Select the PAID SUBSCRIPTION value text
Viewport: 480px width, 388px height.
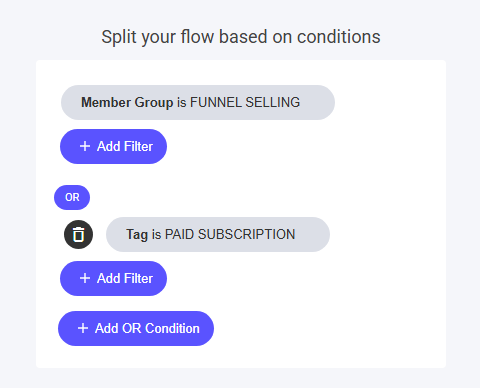(230, 234)
